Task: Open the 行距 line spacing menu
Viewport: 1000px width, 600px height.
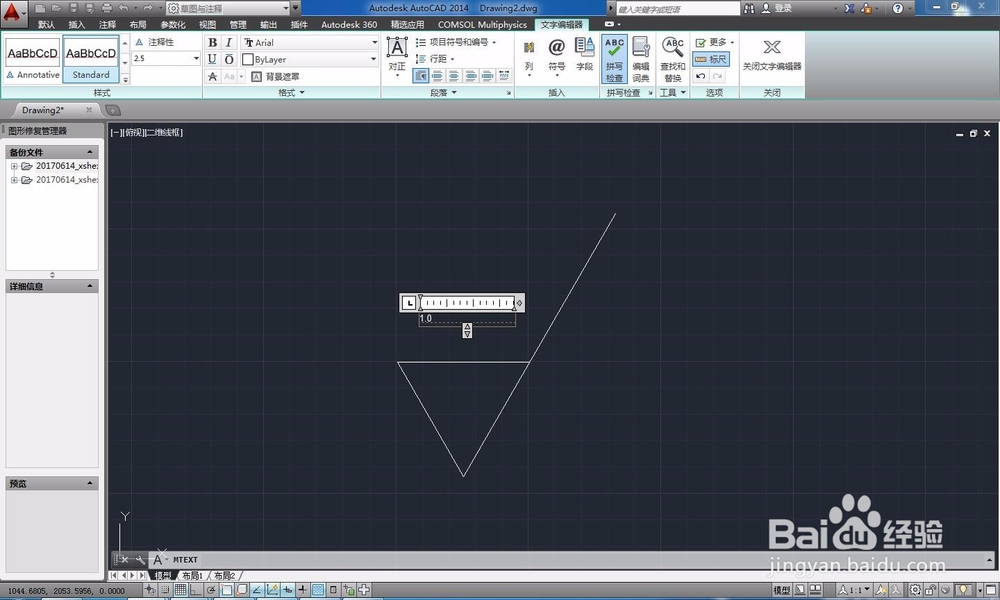Action: coord(435,59)
